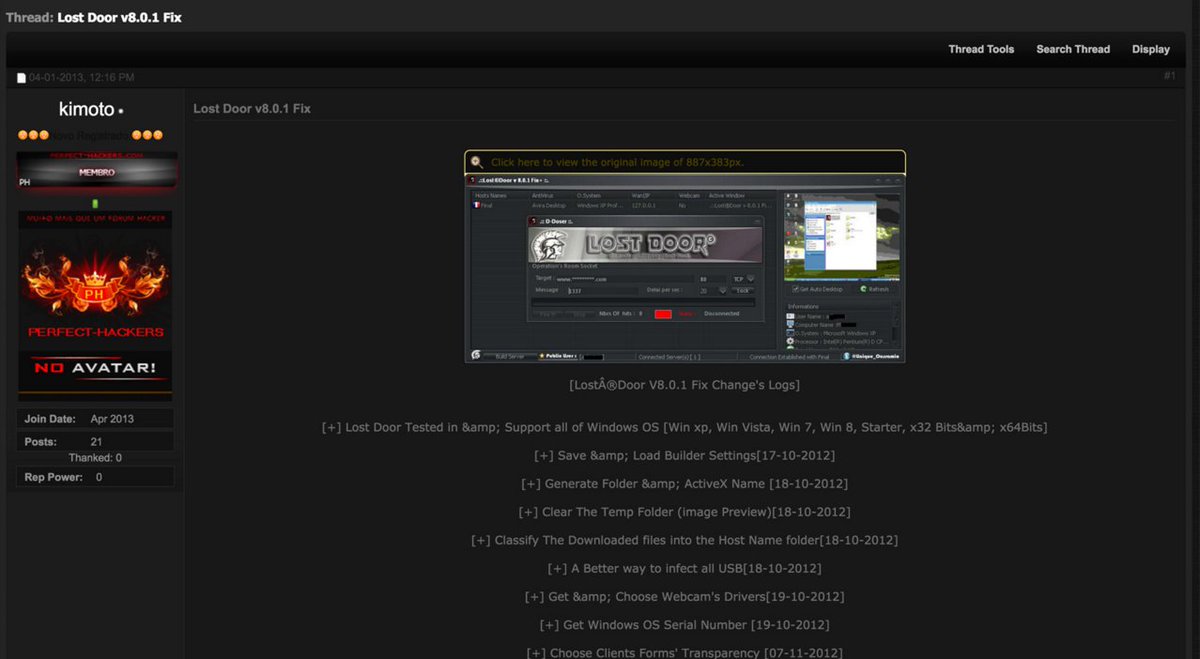This screenshot has width=1200, height=659.
Task: Click the green reputation bar under MEMBRO
Action: [x=96, y=203]
